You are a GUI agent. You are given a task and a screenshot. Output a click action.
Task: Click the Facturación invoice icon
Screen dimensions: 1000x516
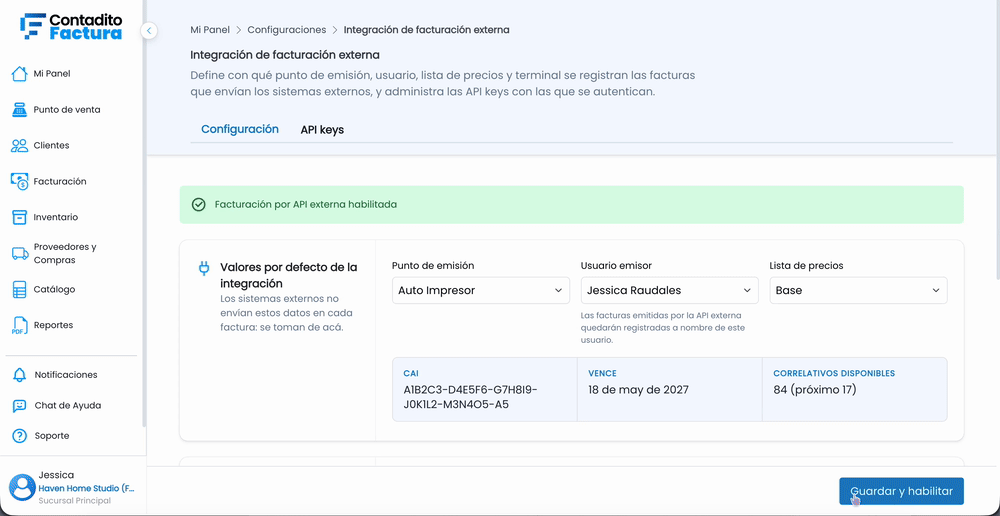(20, 182)
